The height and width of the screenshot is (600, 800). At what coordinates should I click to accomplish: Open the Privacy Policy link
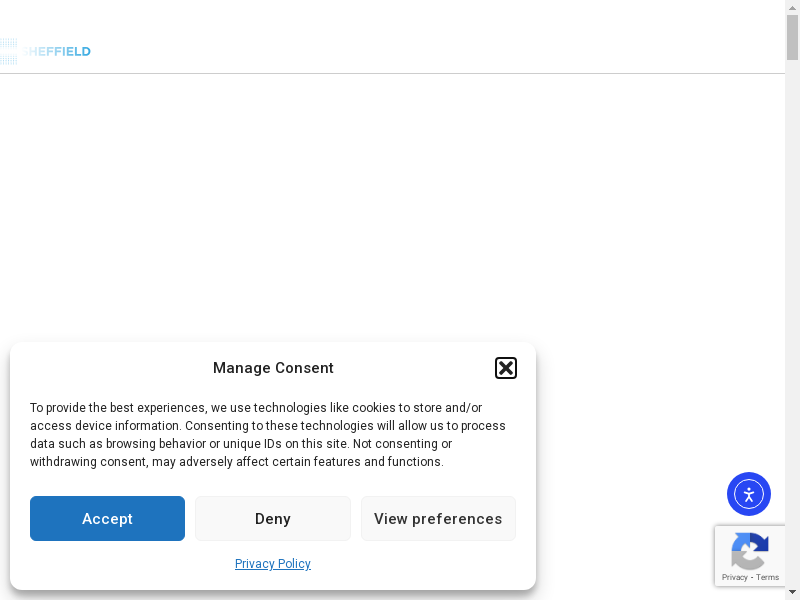(272, 564)
